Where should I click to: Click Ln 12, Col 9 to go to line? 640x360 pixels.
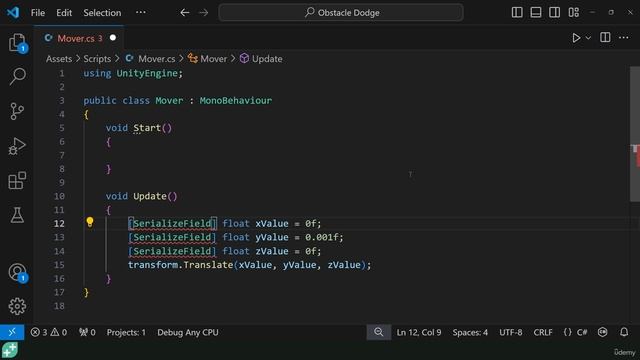pos(419,332)
